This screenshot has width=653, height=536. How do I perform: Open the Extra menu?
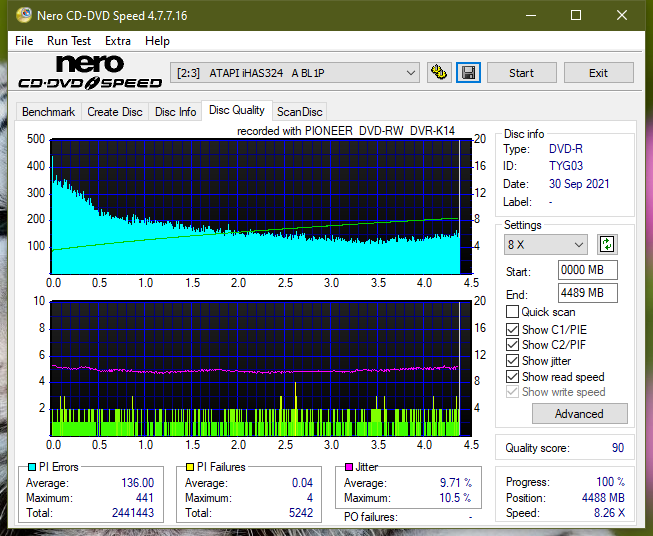tap(118, 41)
